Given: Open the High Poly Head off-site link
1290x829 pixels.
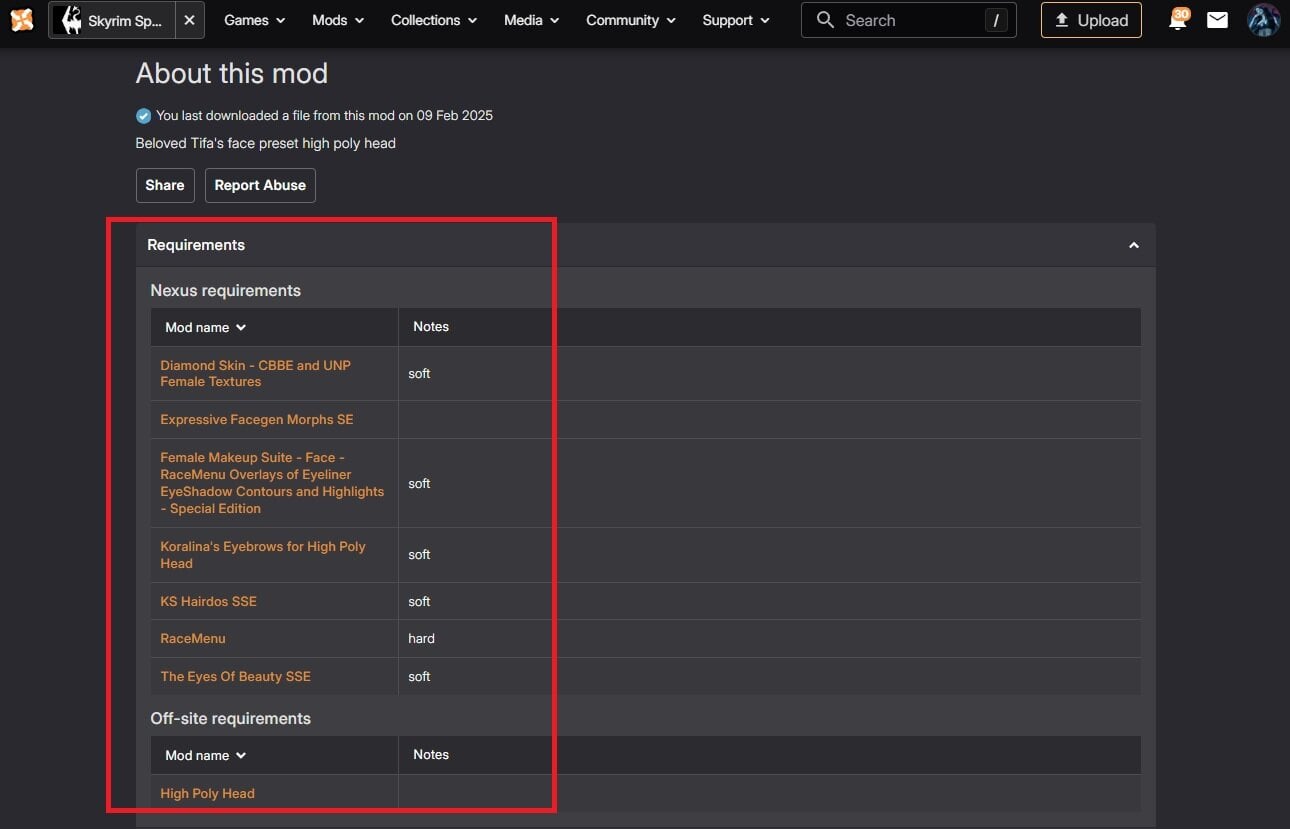Looking at the screenshot, I should (x=207, y=793).
